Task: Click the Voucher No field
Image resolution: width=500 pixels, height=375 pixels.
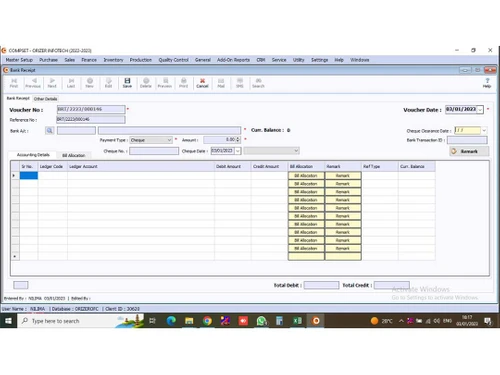Action: click(x=91, y=109)
